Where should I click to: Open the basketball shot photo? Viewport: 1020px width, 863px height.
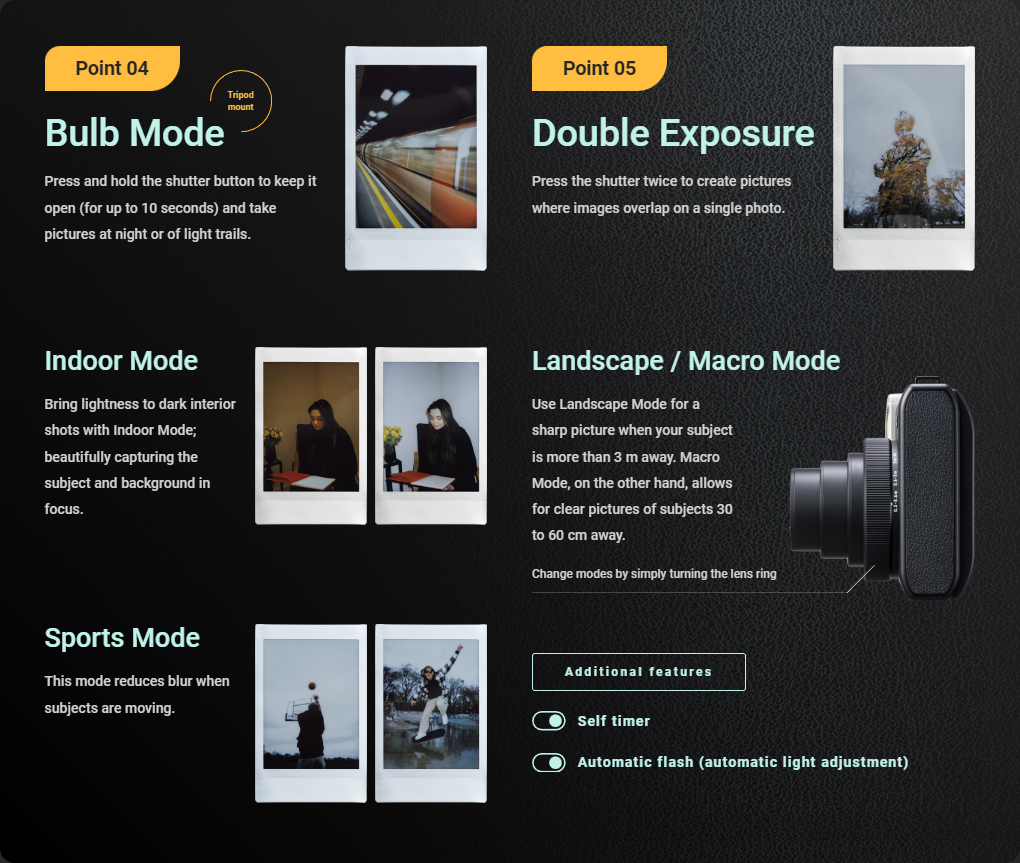[311, 712]
